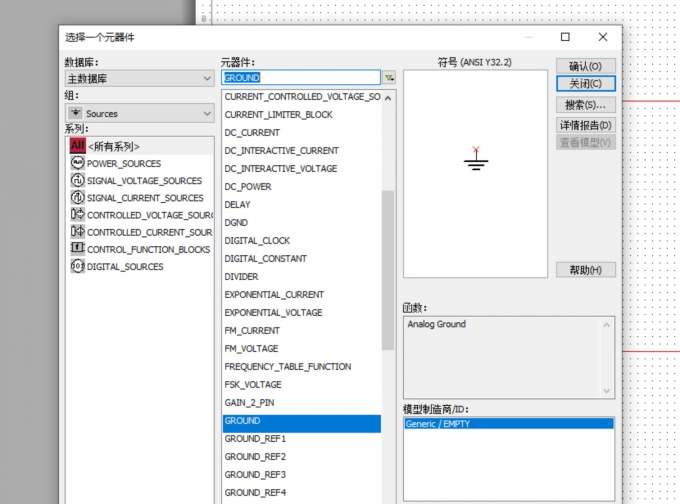
Task: Select FSK_VOLTAGE component
Action: tap(302, 384)
